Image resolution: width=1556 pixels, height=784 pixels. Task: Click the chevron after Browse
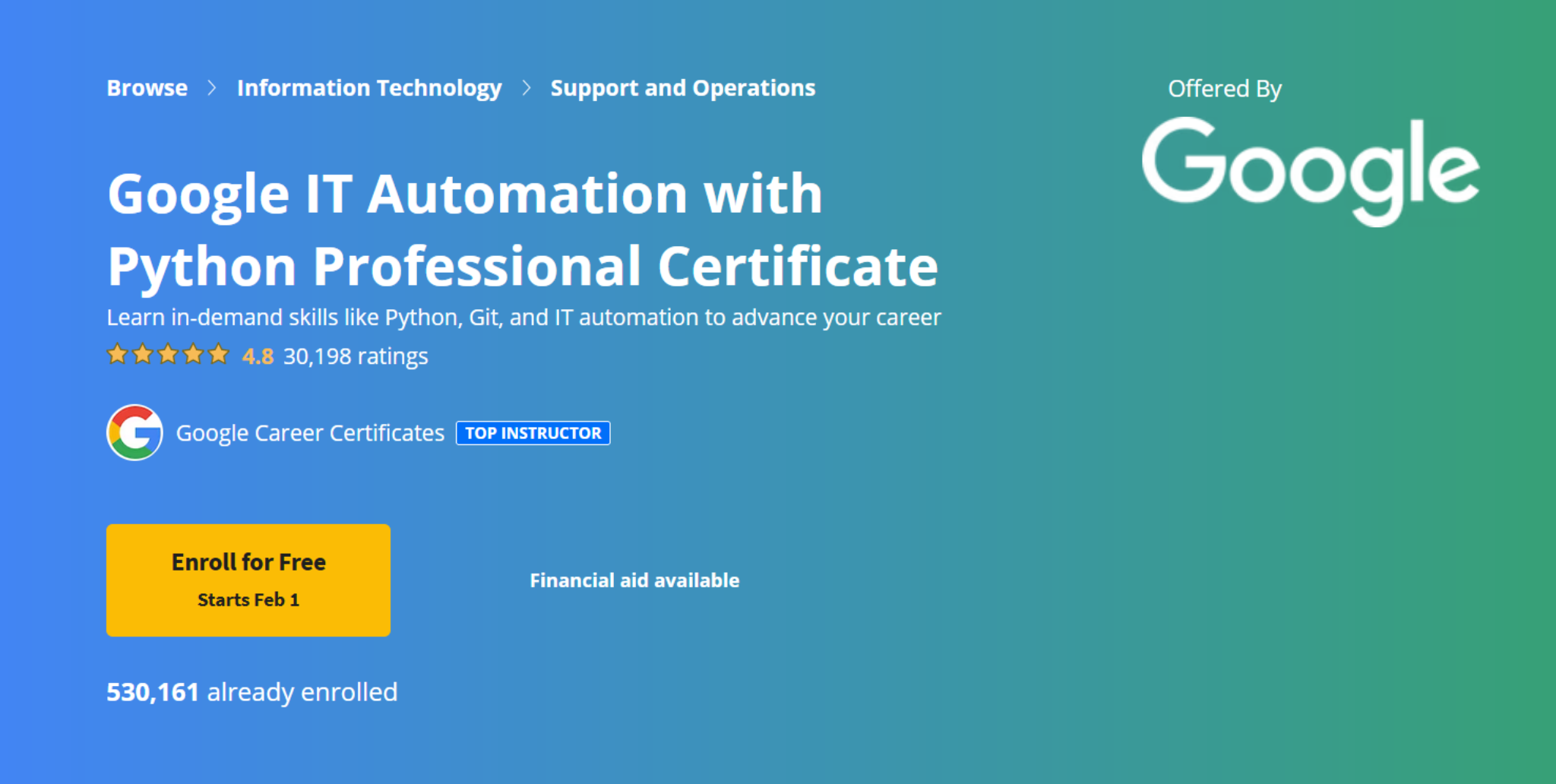pos(212,88)
